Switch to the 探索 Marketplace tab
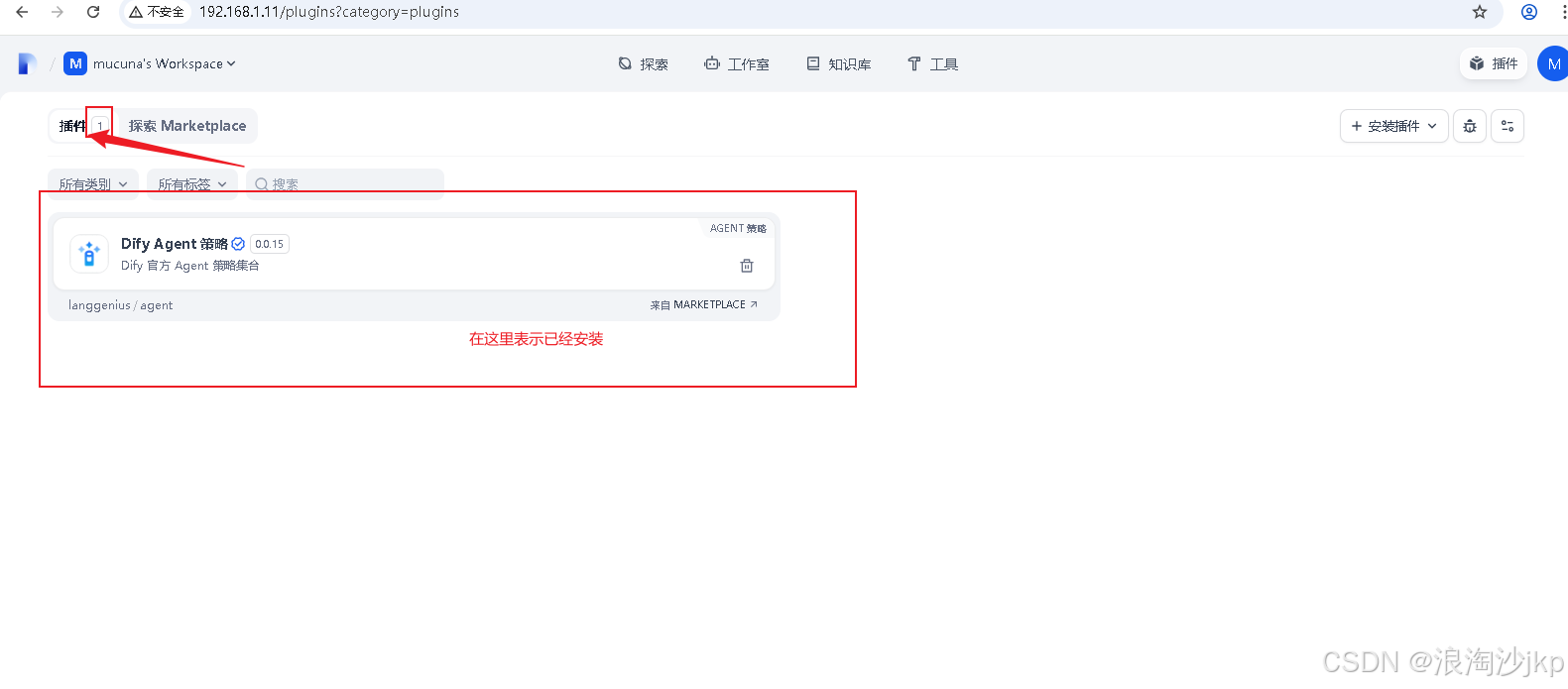Viewport: 1568px width, 689px height. coord(186,126)
